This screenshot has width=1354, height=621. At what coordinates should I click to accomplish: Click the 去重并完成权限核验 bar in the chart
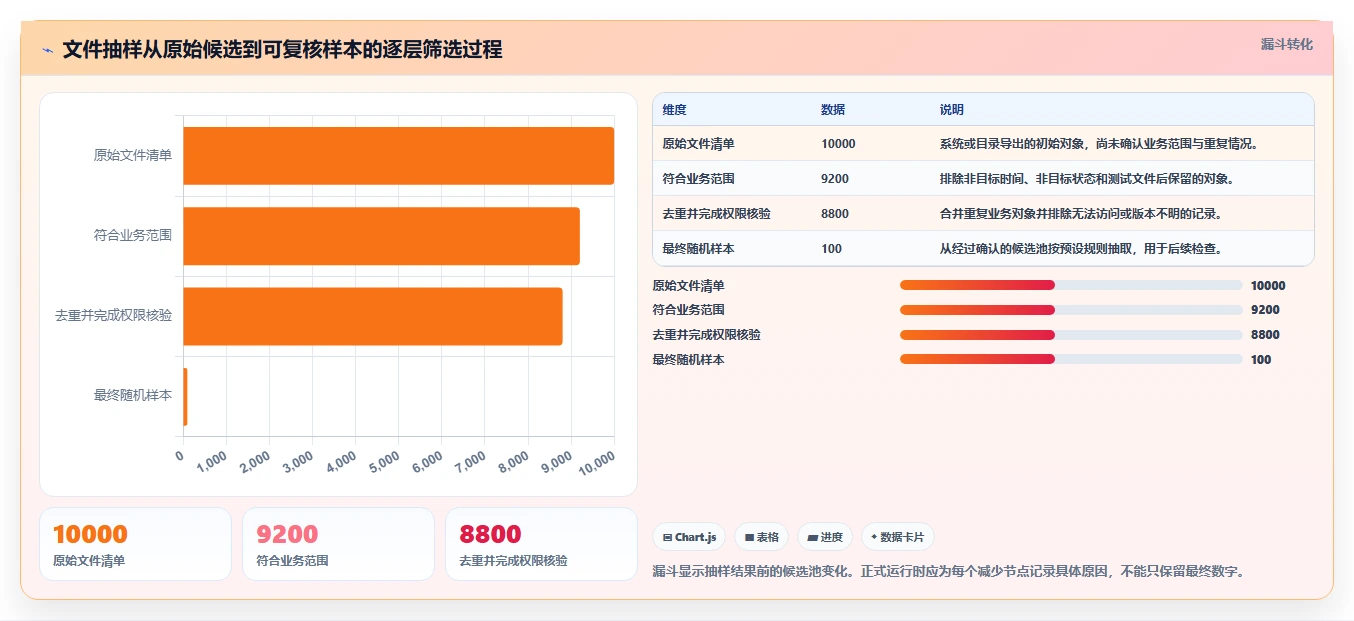373,316
